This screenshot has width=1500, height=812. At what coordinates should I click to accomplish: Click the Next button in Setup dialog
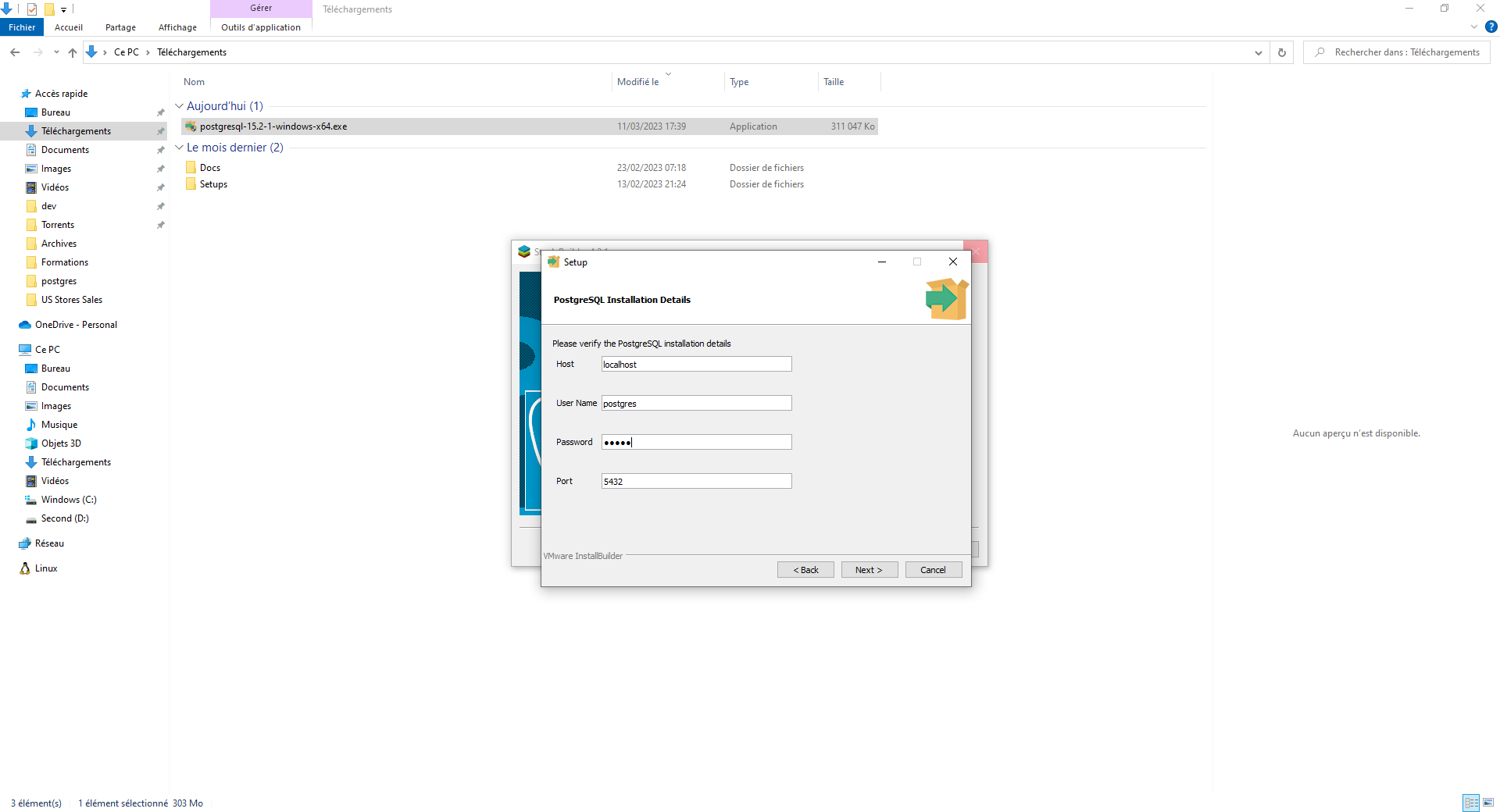click(x=869, y=570)
